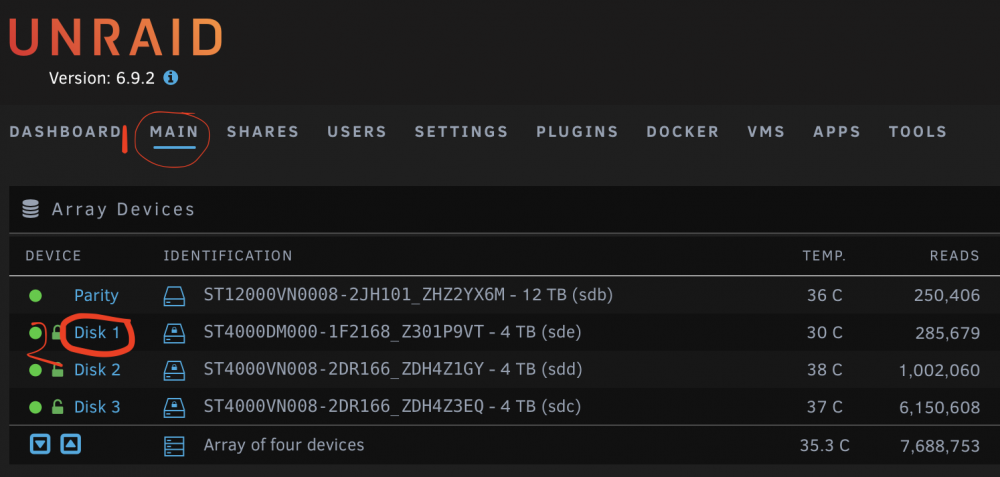This screenshot has height=477, width=1000.
Task: Click Disk 3 green status indicator
Action: pos(36,407)
